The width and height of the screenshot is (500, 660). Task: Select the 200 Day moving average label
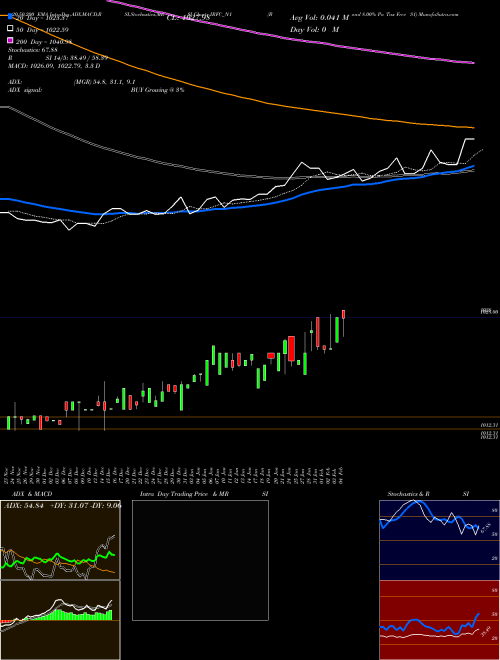pos(44,41)
